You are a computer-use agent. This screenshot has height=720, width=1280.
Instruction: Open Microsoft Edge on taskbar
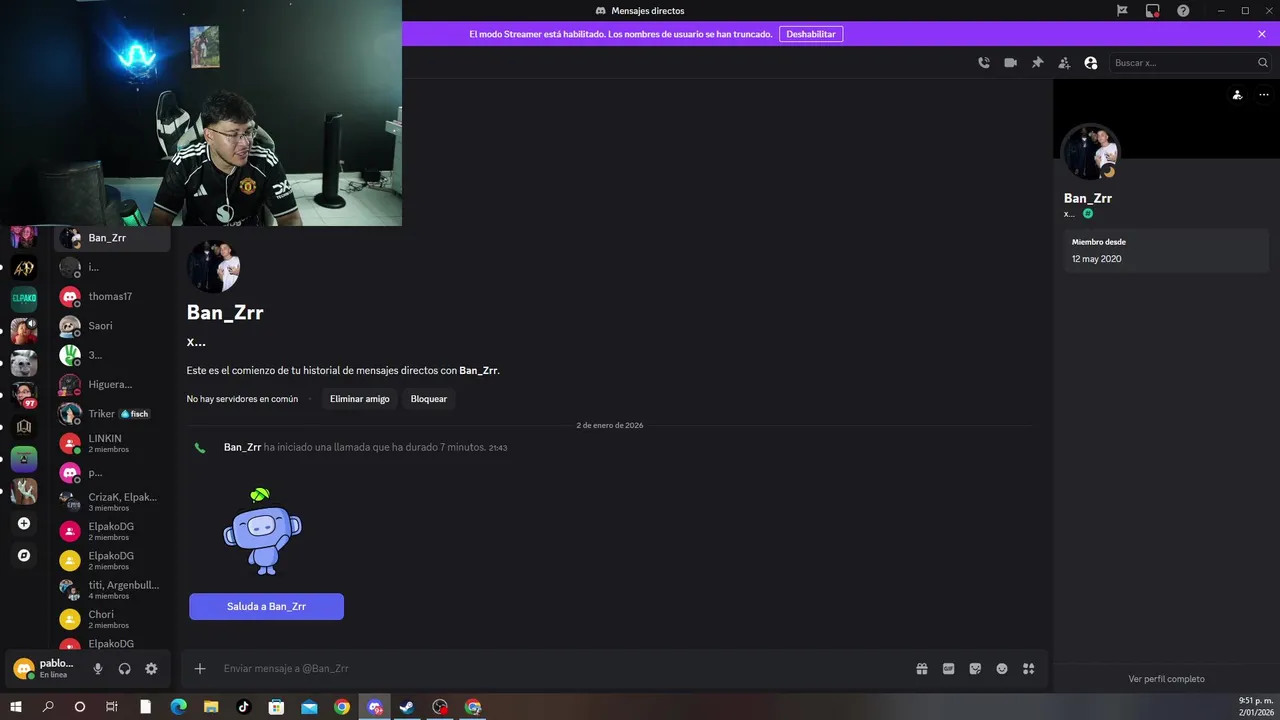[x=178, y=707]
